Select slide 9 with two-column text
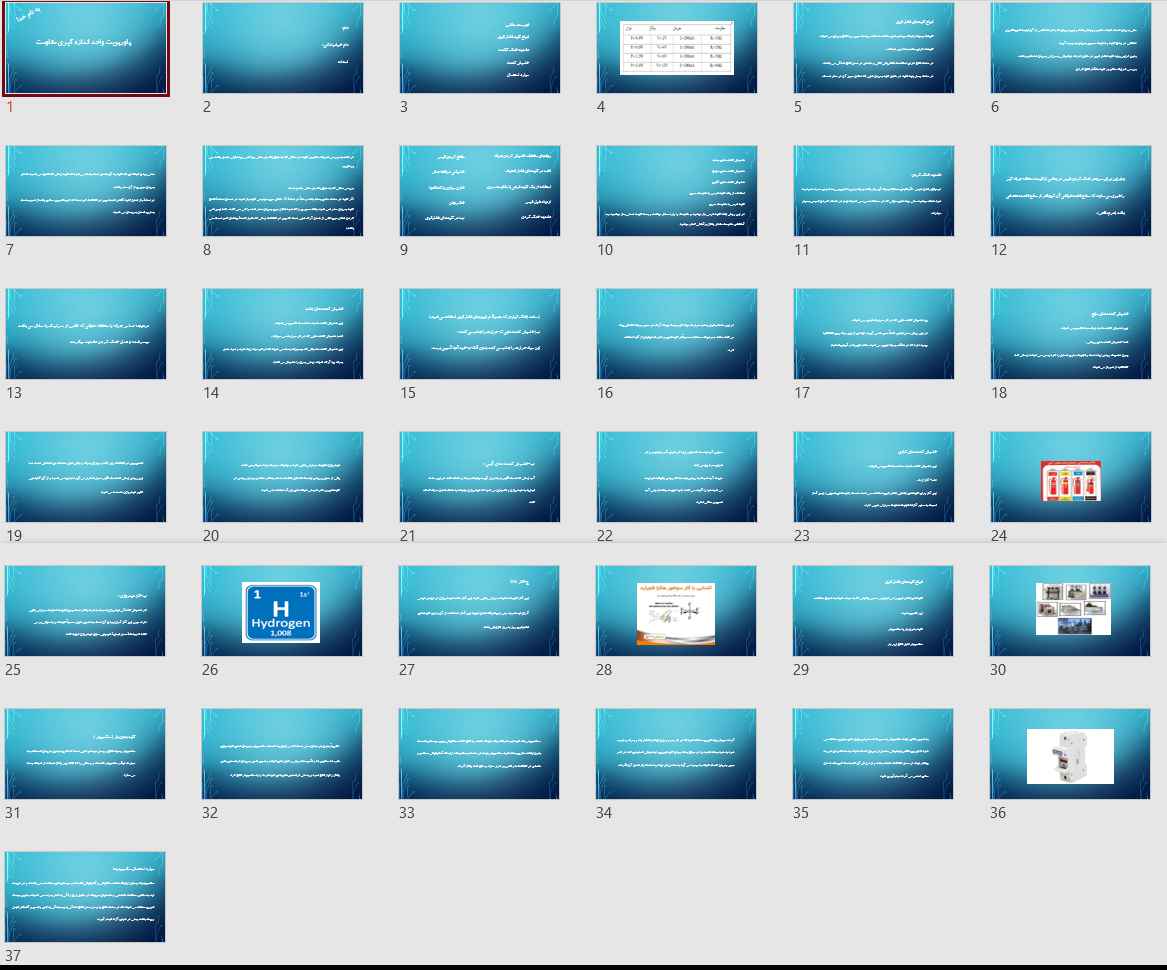Image resolution: width=1167 pixels, height=970 pixels. [479, 191]
